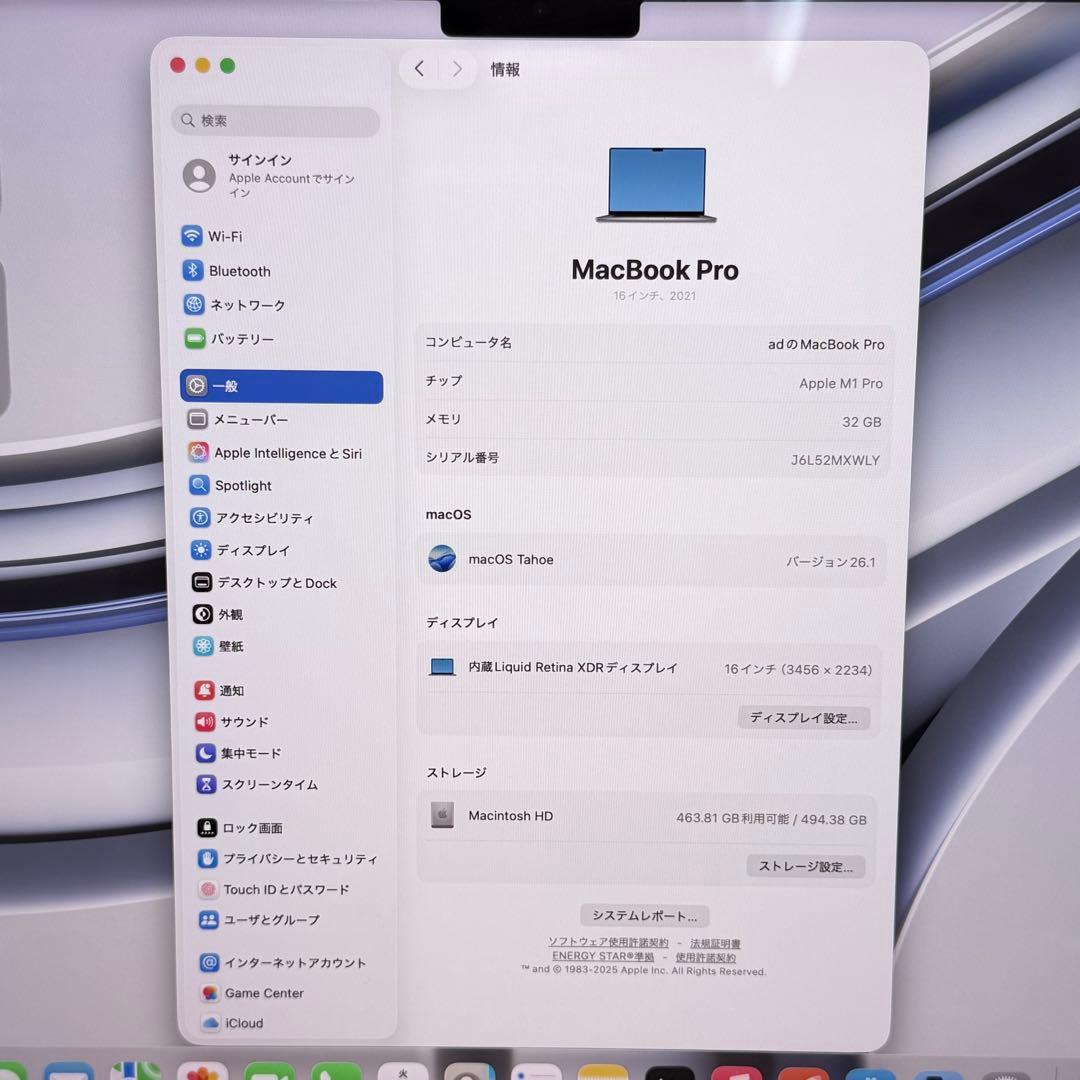Go back with the left chevron
Screen dimensions: 1080x1080
click(x=419, y=68)
